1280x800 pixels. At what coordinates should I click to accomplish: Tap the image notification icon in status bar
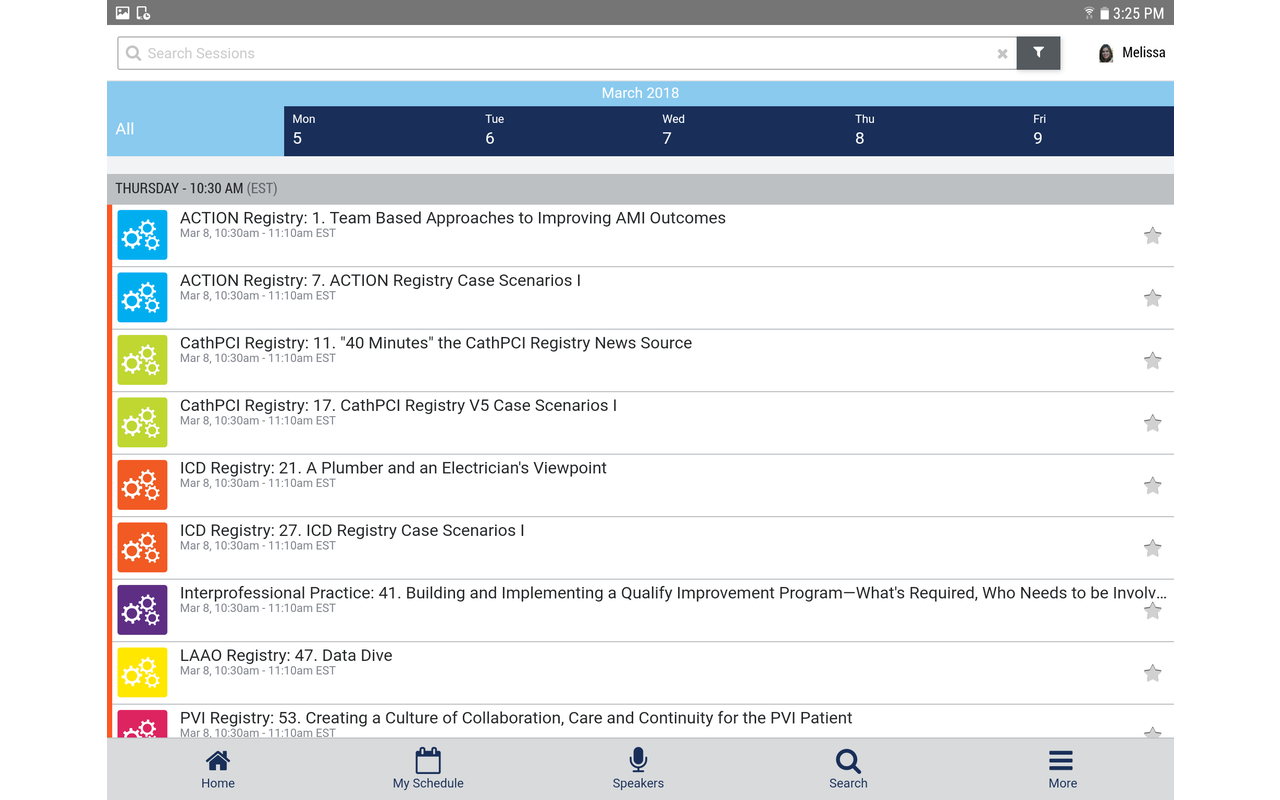(123, 13)
